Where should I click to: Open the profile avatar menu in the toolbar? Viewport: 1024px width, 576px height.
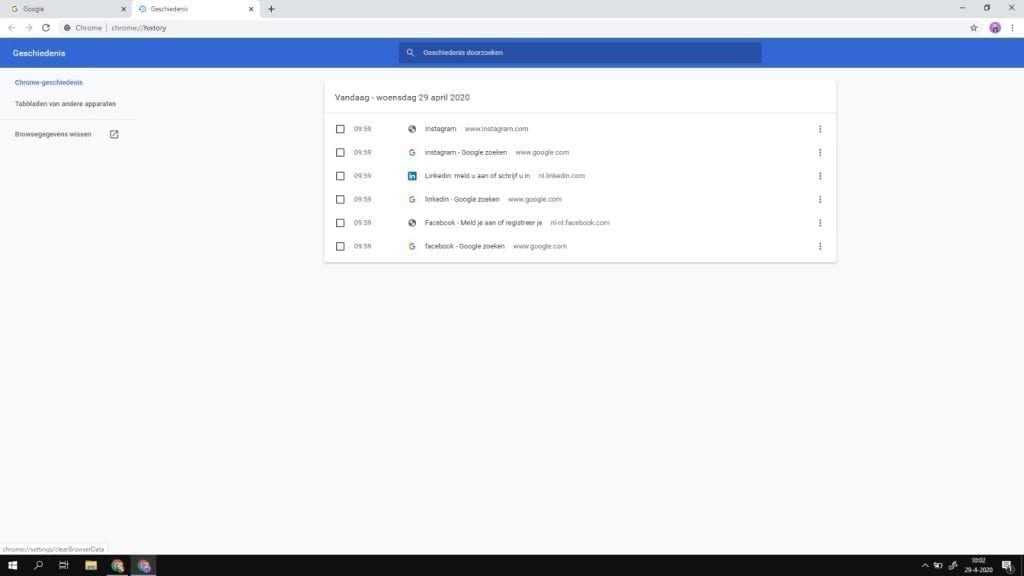[995, 28]
